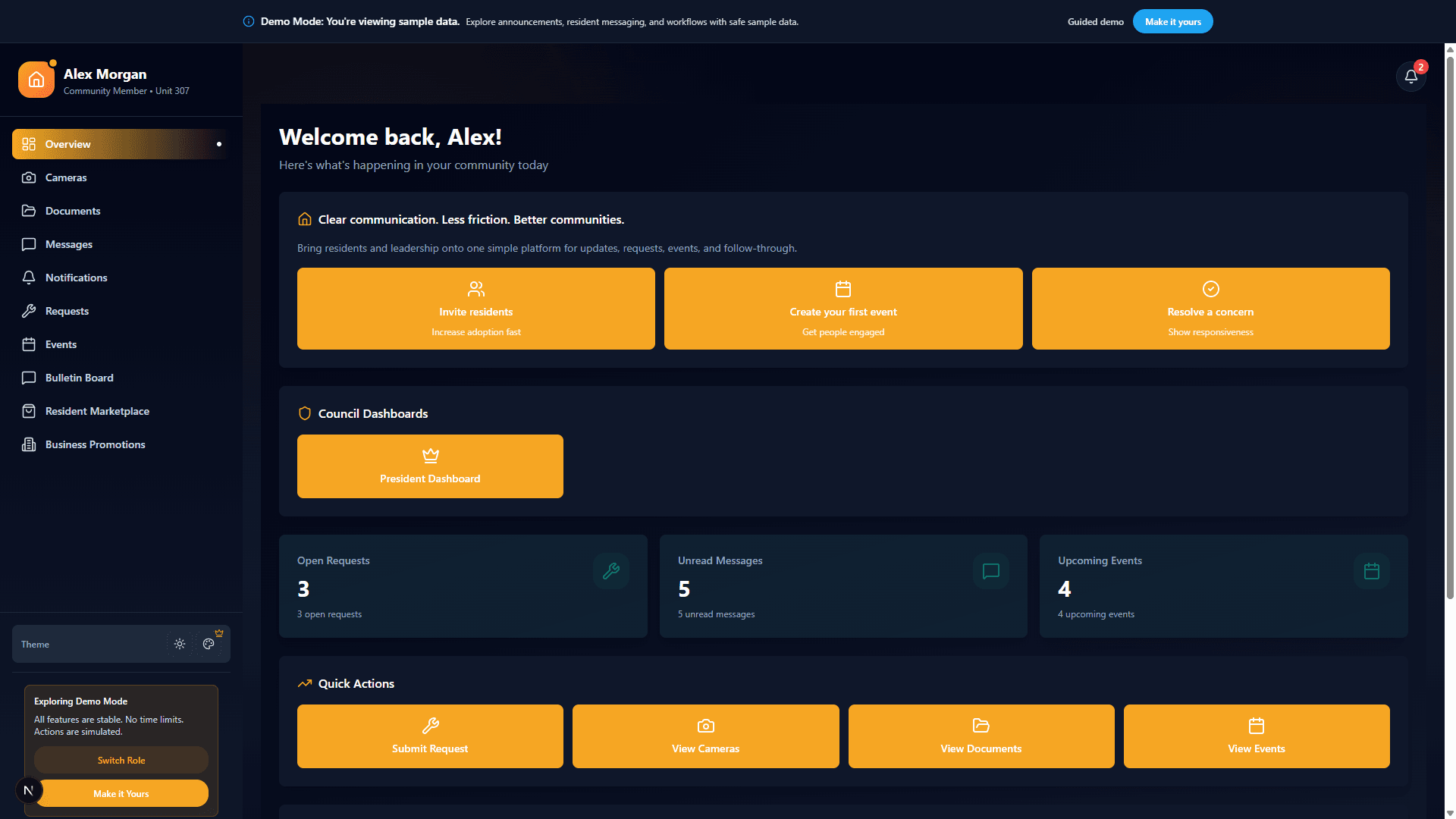Select Notifications in sidebar
Screen dimensions: 1456x819
[x=120, y=278]
